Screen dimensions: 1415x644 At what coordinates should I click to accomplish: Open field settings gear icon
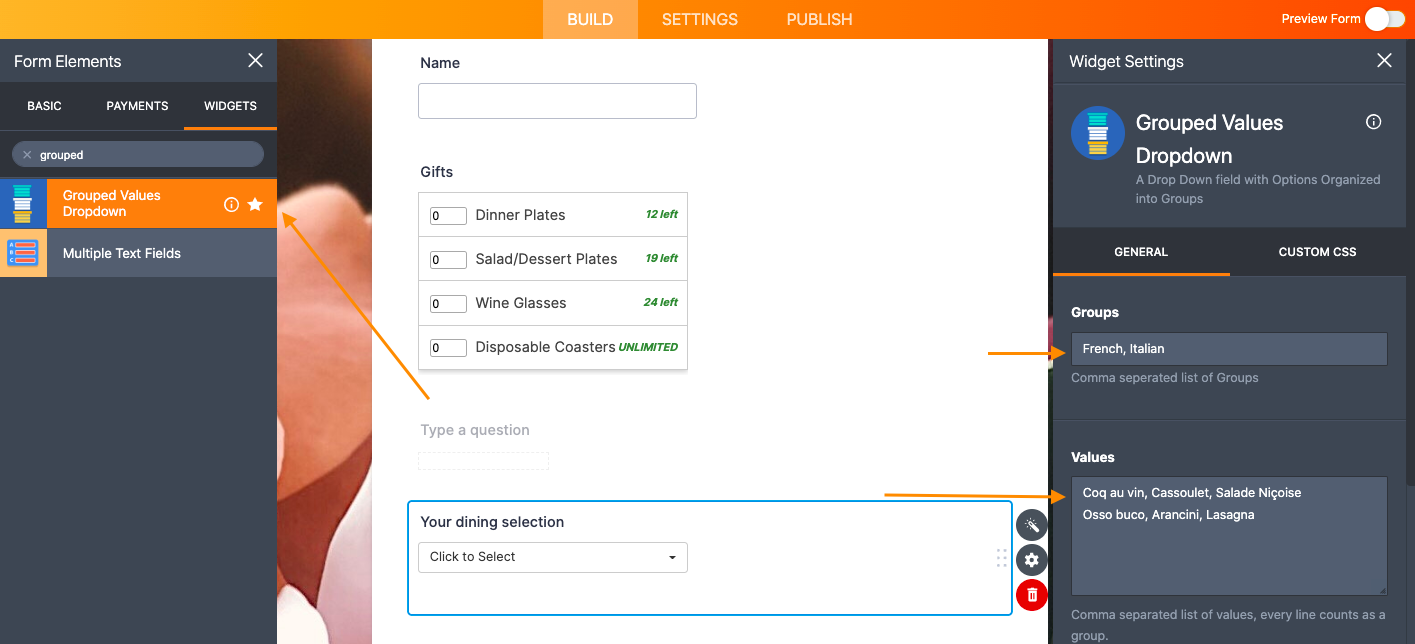(x=1032, y=560)
